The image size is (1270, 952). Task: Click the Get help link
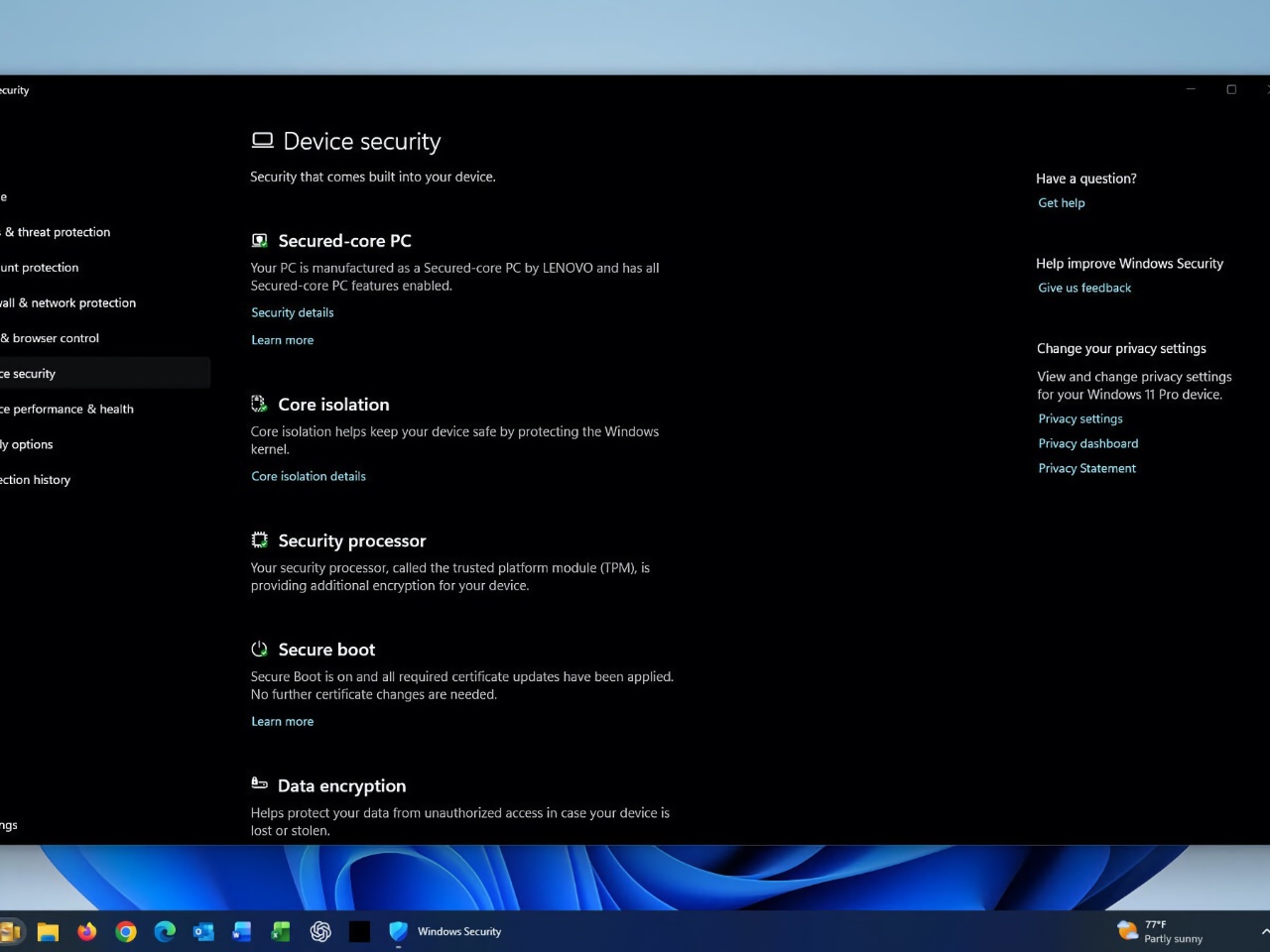[x=1061, y=203]
